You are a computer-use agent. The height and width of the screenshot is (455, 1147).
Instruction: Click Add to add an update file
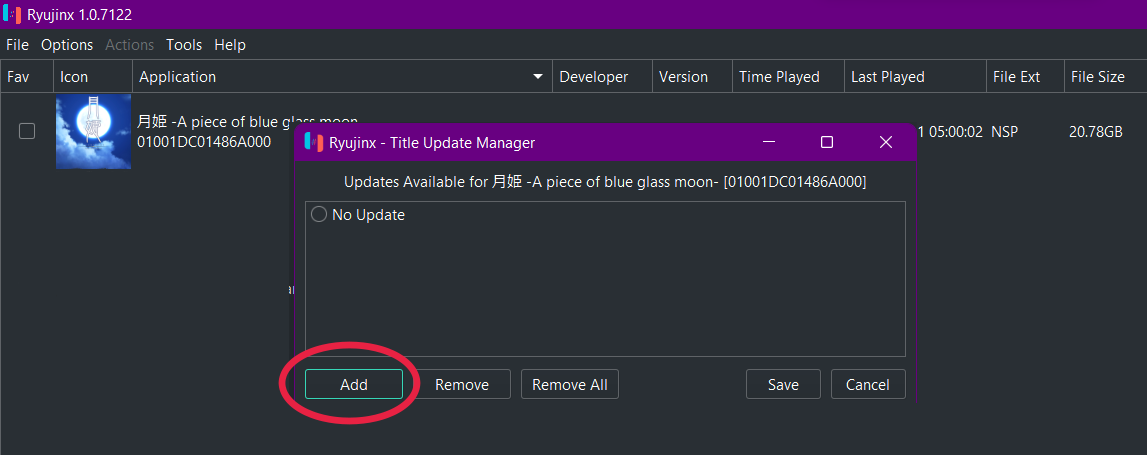(354, 385)
